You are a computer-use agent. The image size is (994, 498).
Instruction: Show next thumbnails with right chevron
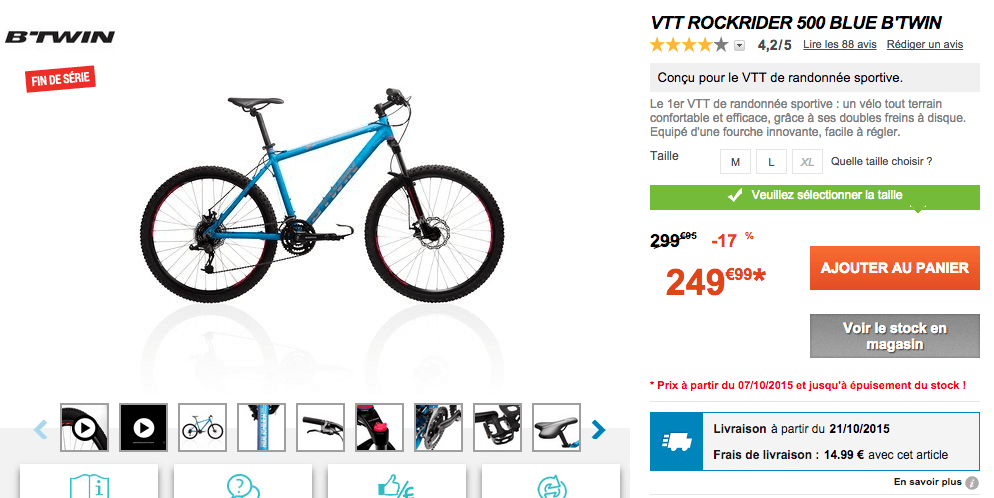coord(598,430)
